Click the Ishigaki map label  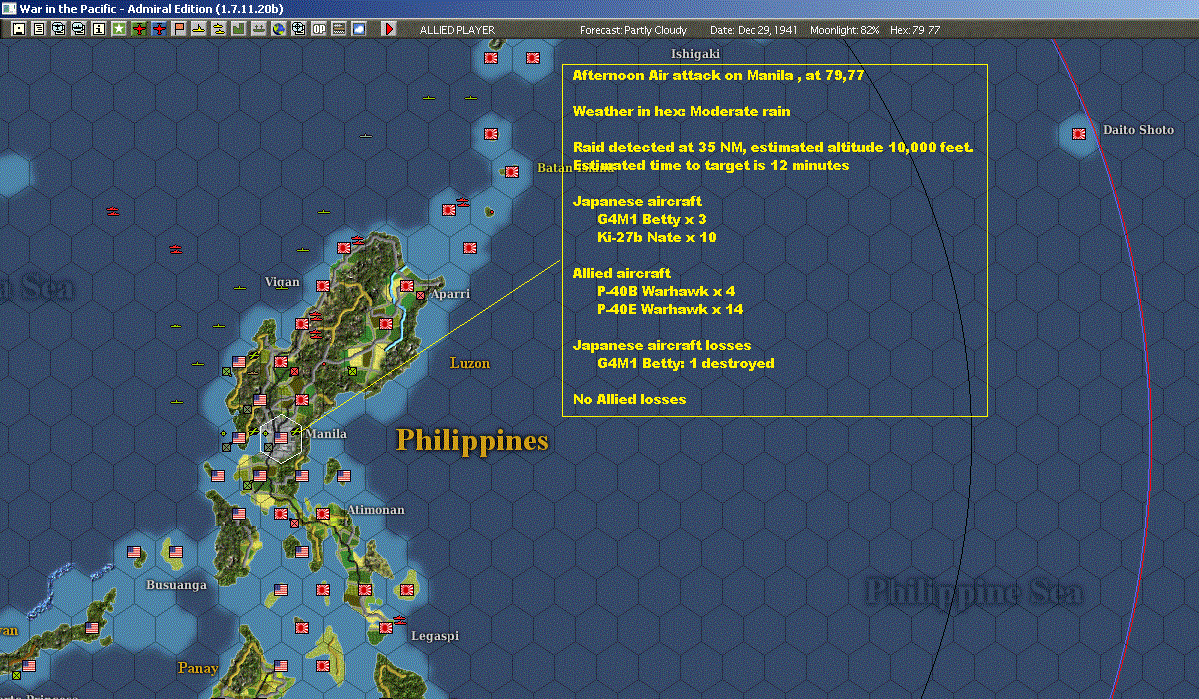(x=695, y=54)
